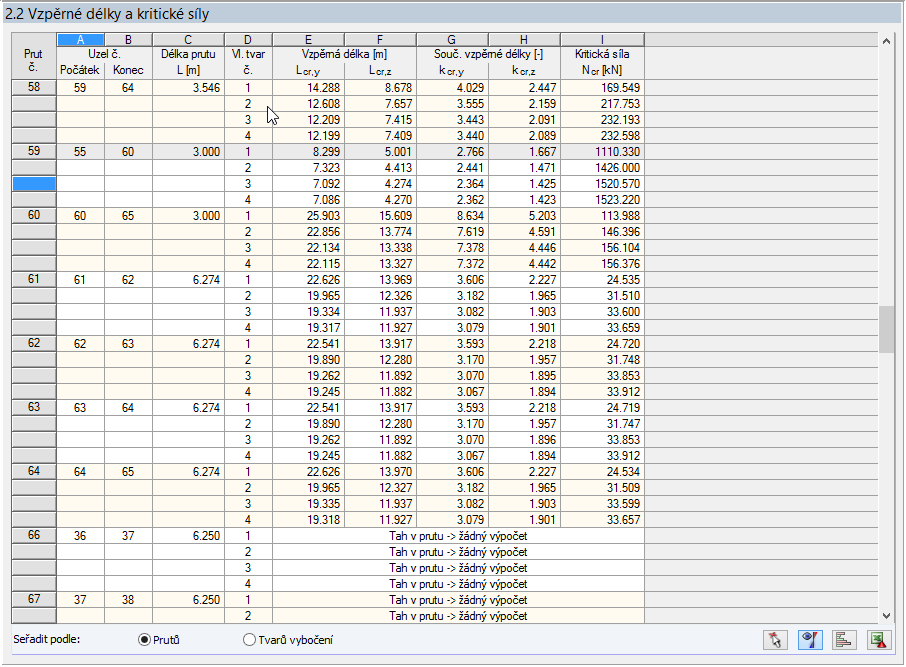Select column H header

pos(524,39)
